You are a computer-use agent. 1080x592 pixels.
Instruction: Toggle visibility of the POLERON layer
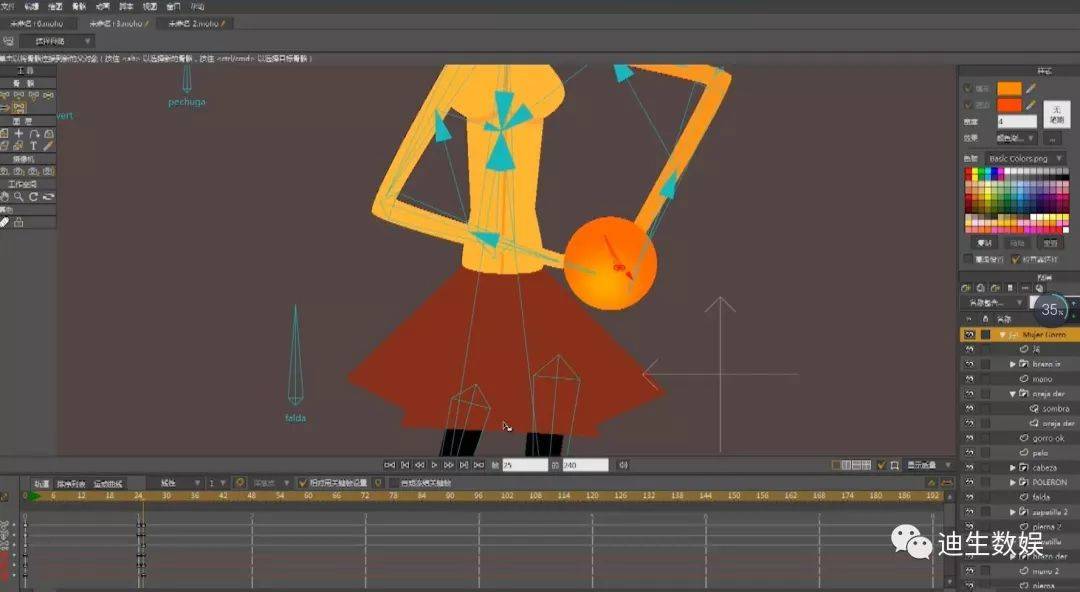point(969,482)
